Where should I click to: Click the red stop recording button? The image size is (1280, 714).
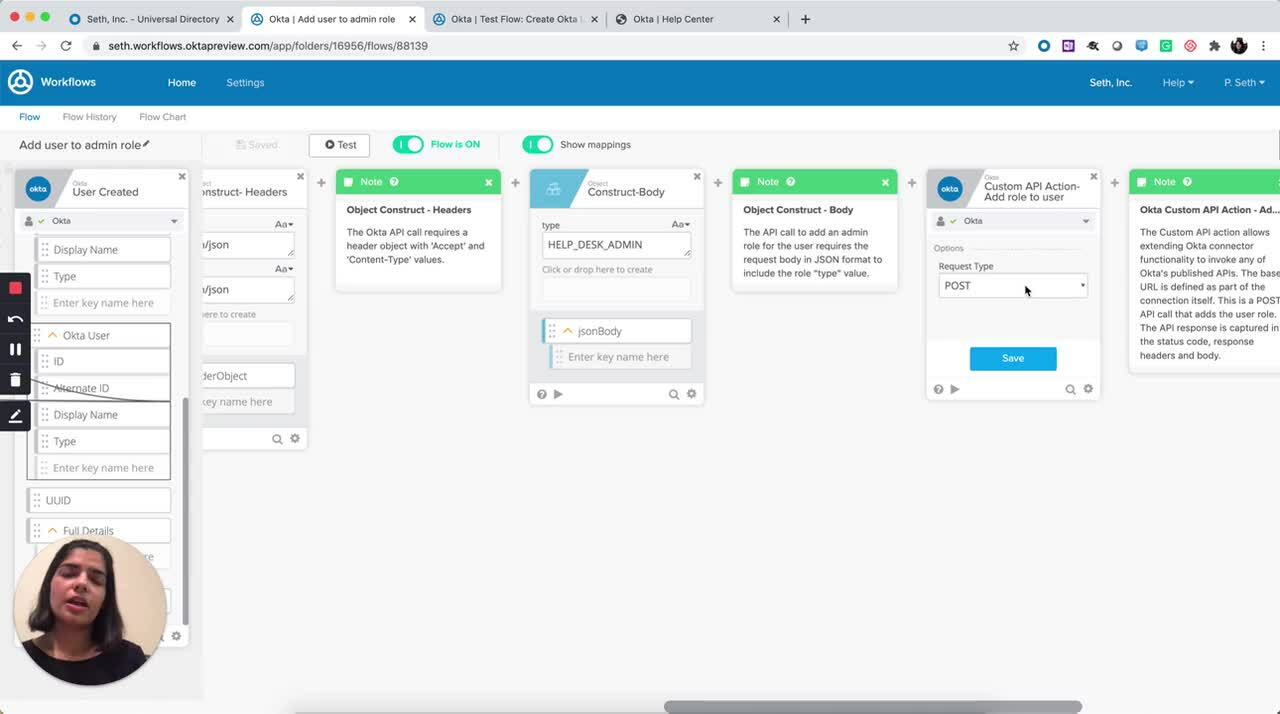(x=15, y=288)
